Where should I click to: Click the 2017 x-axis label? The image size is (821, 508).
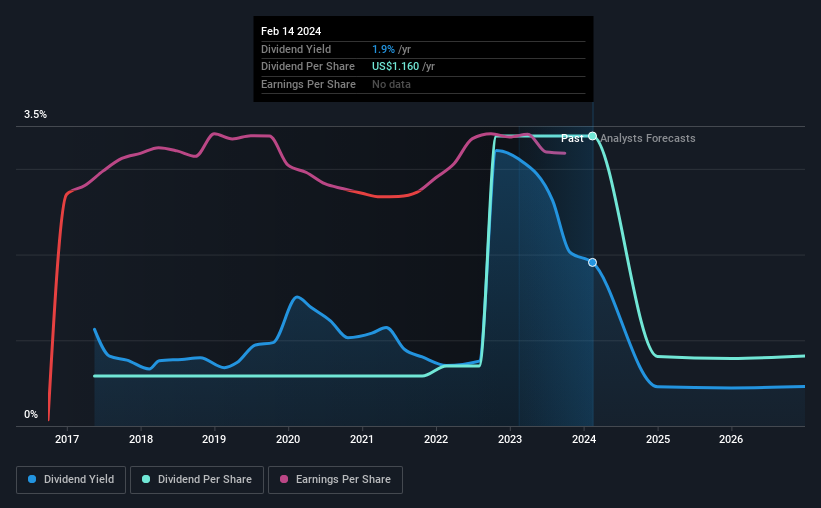coord(67,439)
